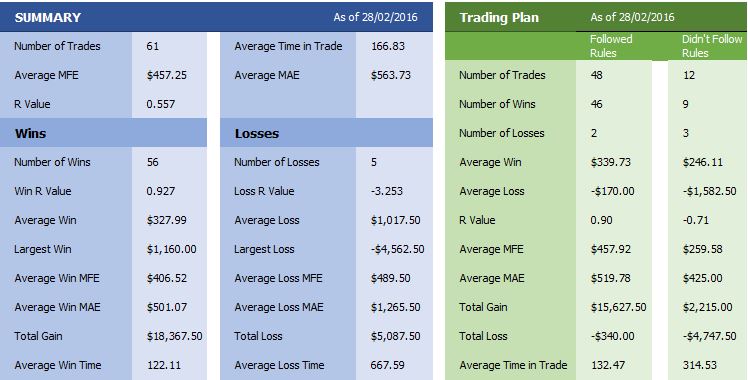
Task: Select the R Value cell 0.557
Action: [161, 104]
